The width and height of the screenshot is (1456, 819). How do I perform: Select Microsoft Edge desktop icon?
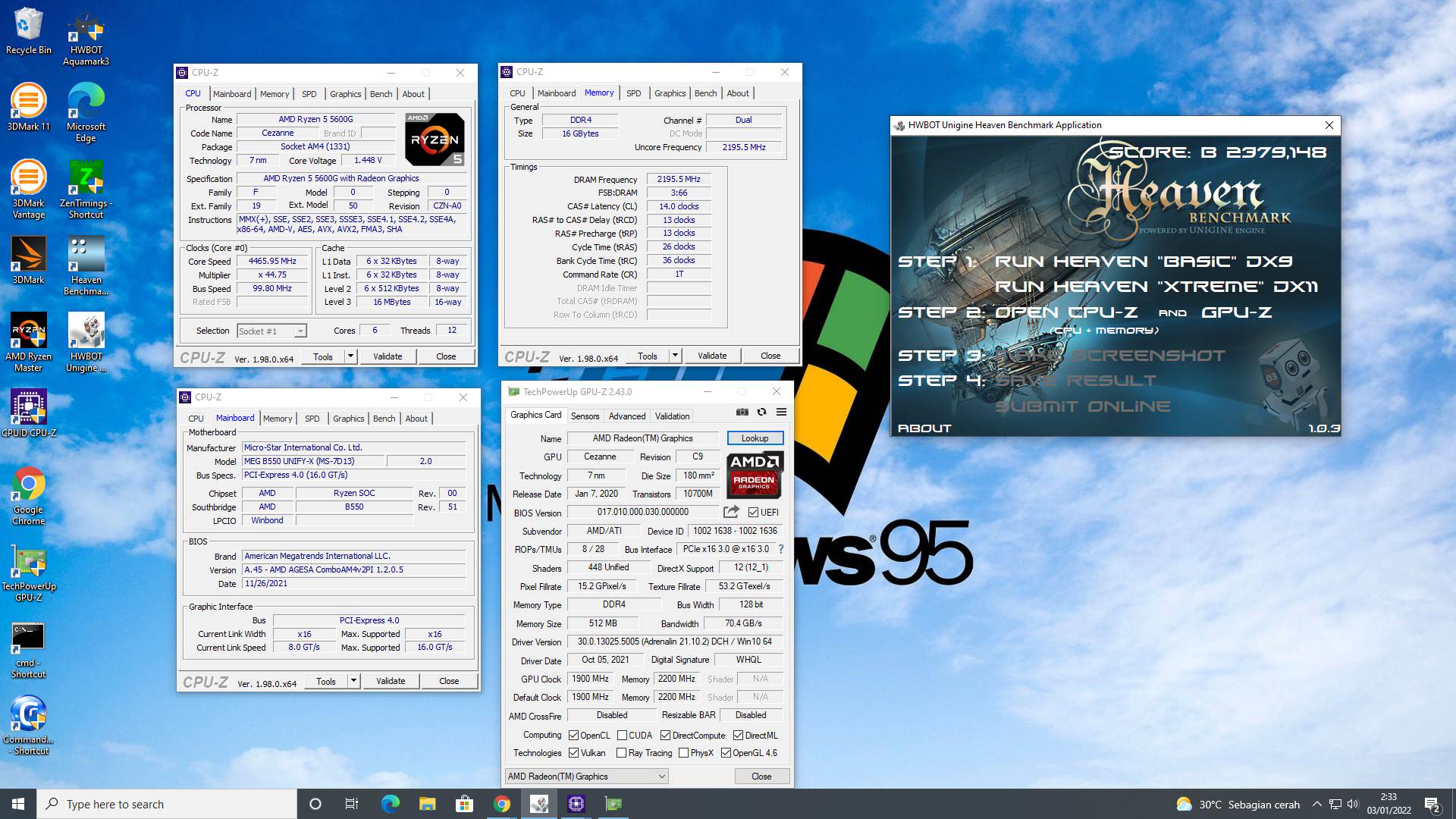86,113
